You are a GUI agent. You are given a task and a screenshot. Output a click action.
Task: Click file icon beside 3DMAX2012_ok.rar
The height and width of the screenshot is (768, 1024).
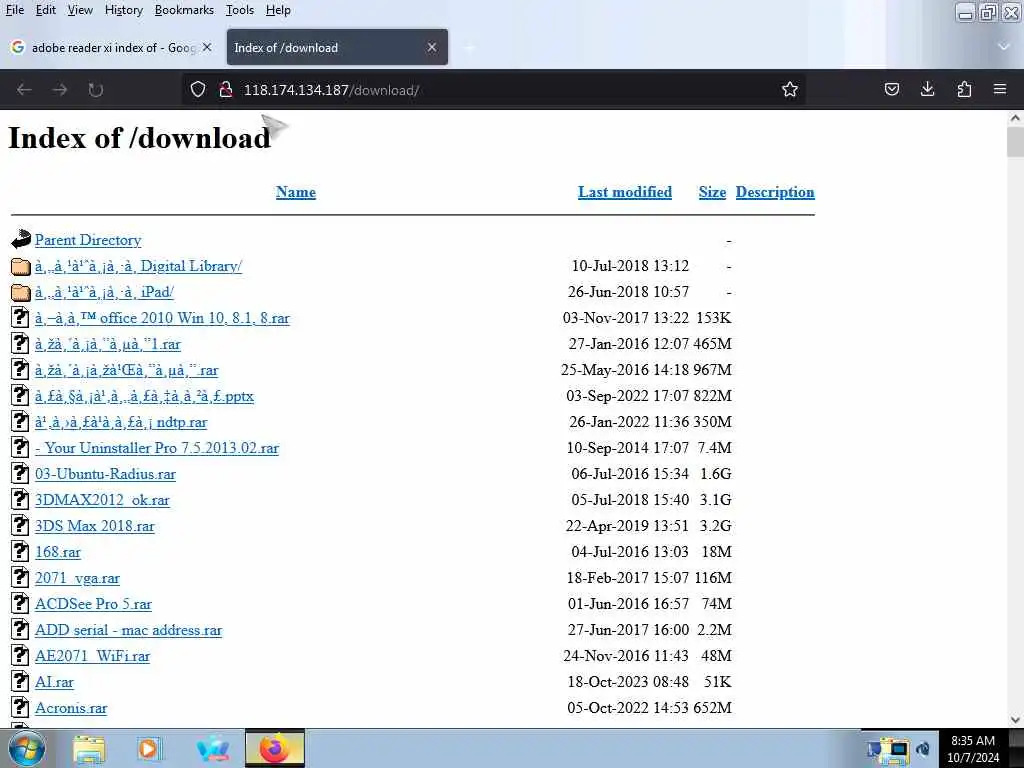pyautogui.click(x=20, y=500)
